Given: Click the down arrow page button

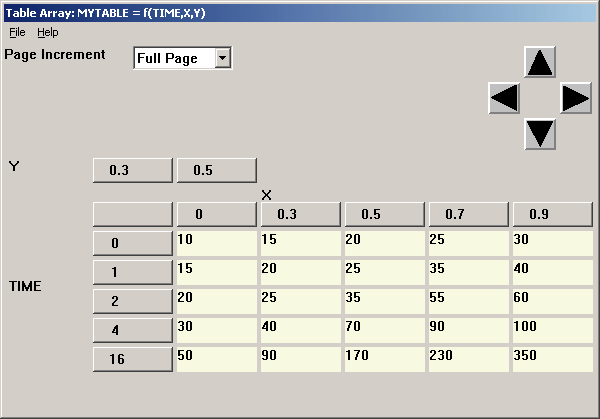Looking at the screenshot, I should coord(540,134).
